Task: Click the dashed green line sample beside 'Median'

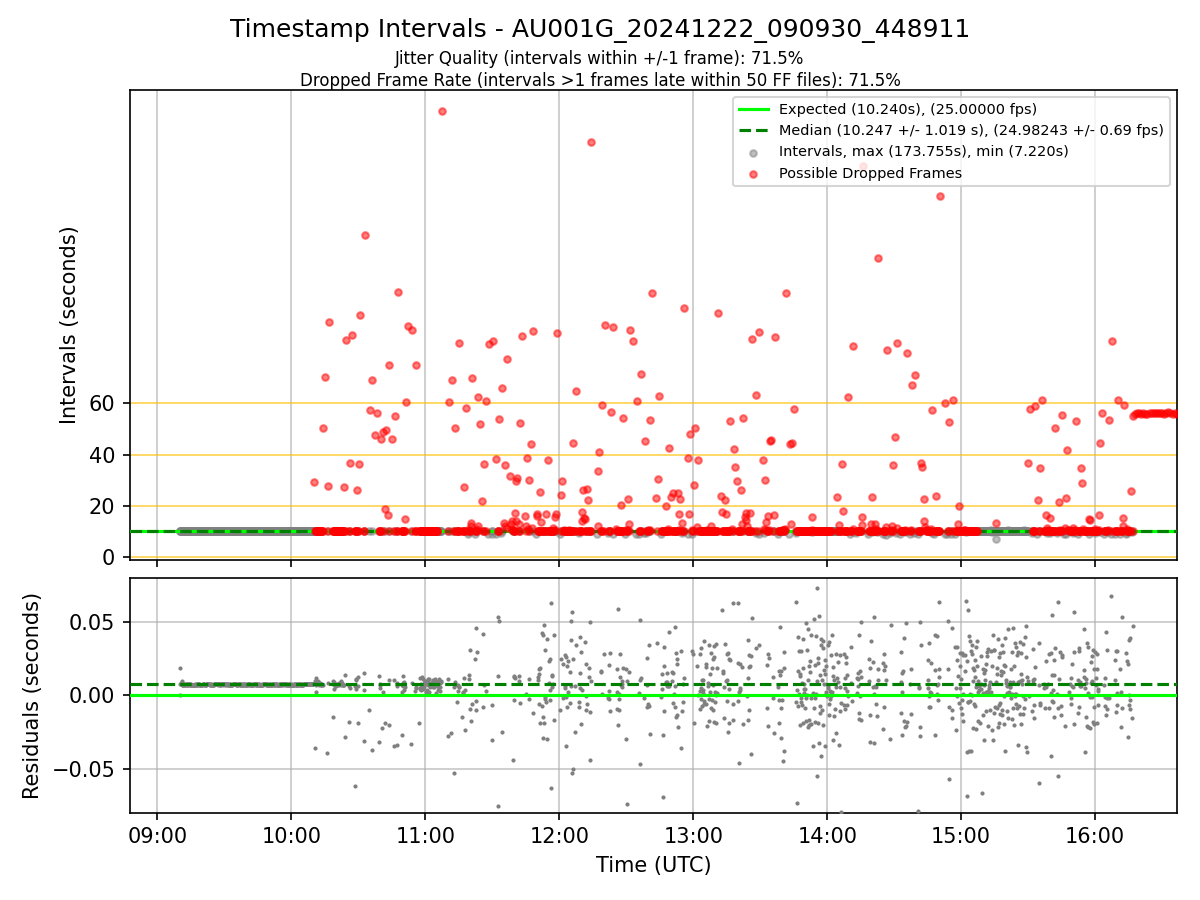Action: click(x=753, y=130)
